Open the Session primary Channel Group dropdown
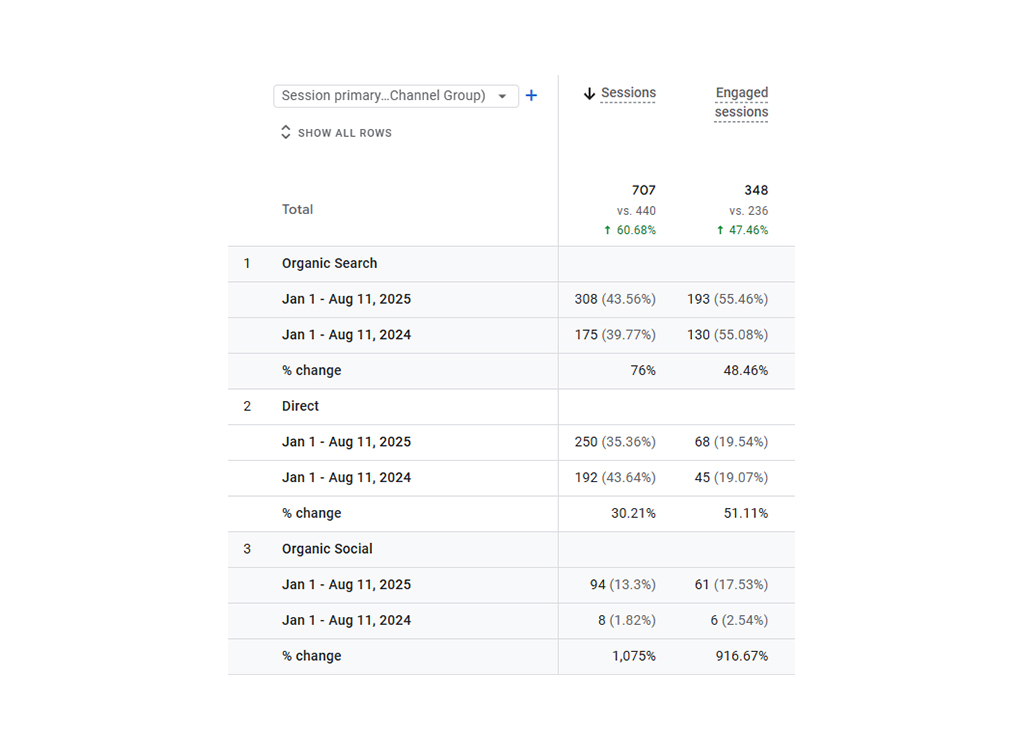Image resolution: width=1024 pixels, height=750 pixels. coord(396,95)
